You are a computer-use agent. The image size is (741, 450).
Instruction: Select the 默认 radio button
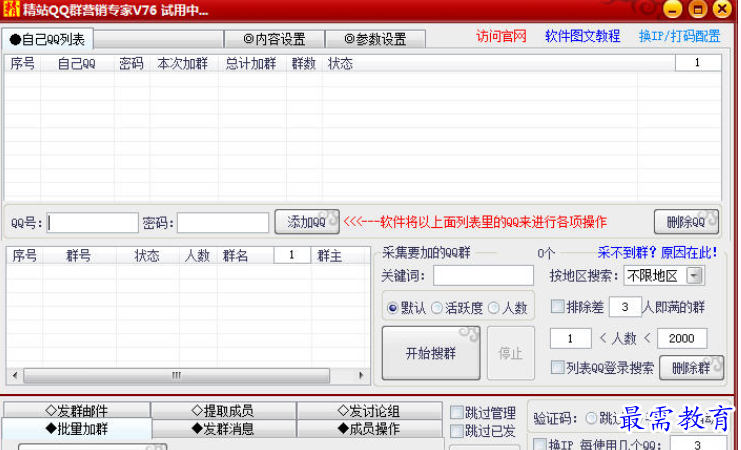392,308
